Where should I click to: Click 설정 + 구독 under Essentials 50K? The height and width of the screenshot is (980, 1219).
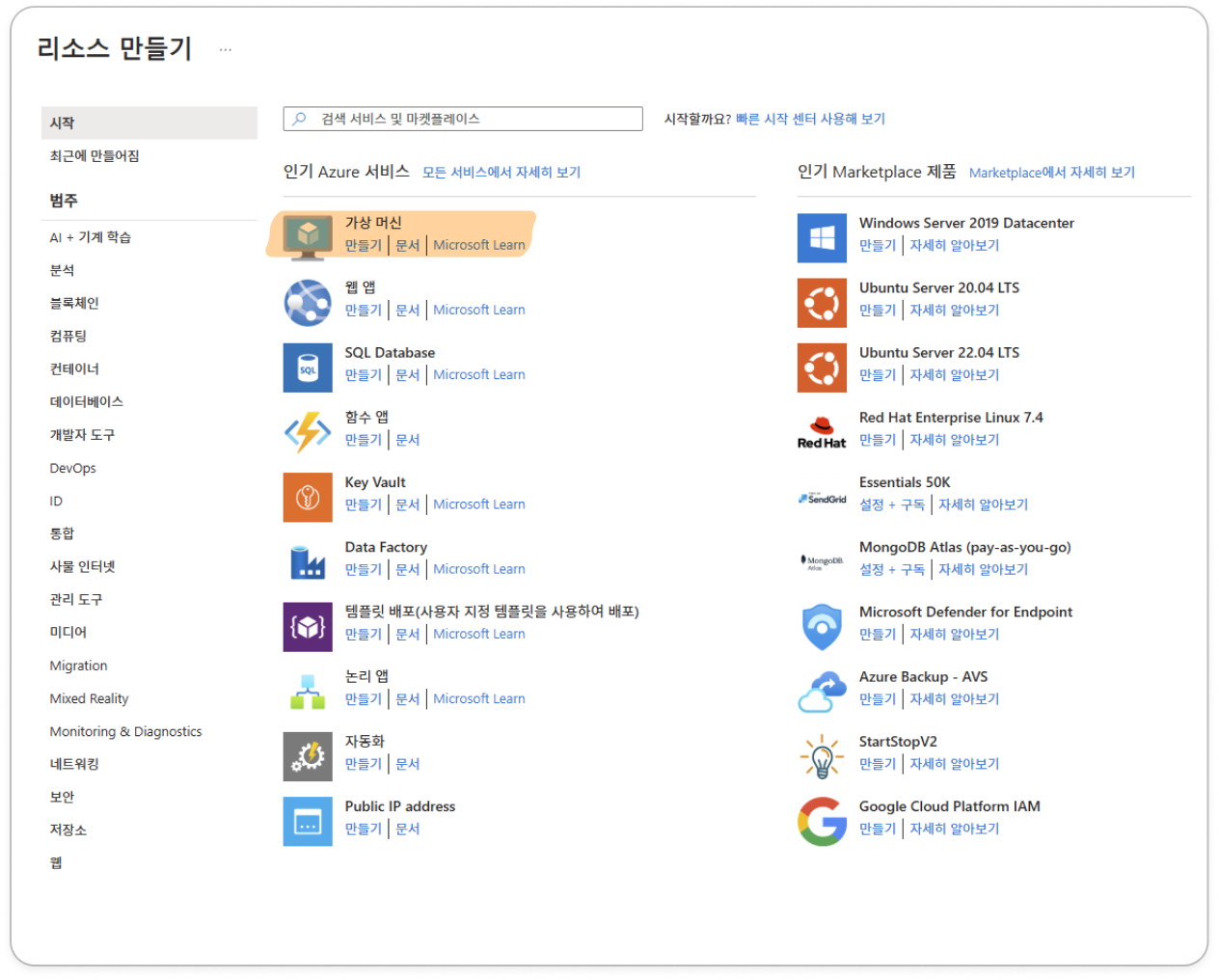(x=892, y=504)
